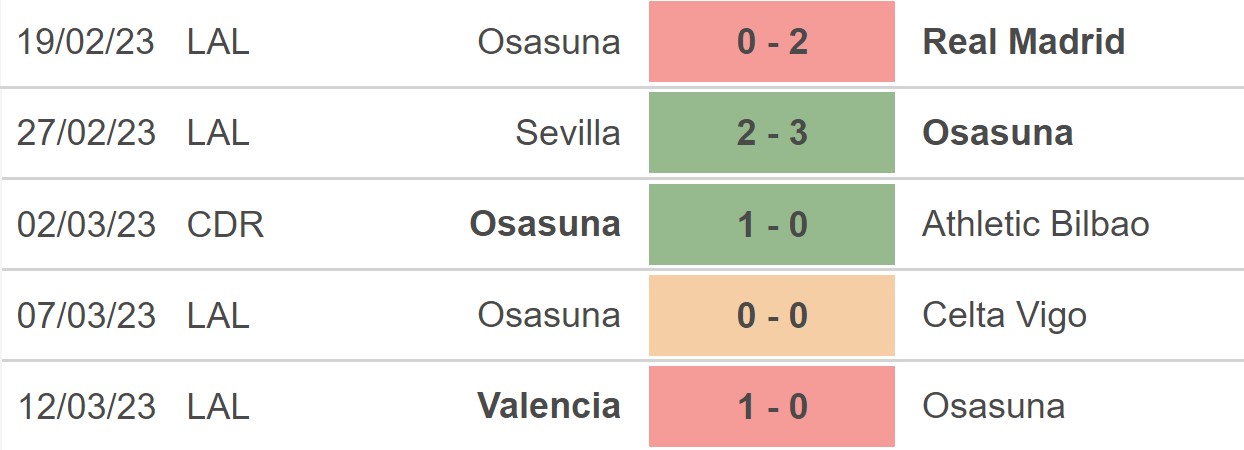Viewport: 1244px width, 450px height.
Task: Open the Sevilla team link
Action: tap(568, 133)
